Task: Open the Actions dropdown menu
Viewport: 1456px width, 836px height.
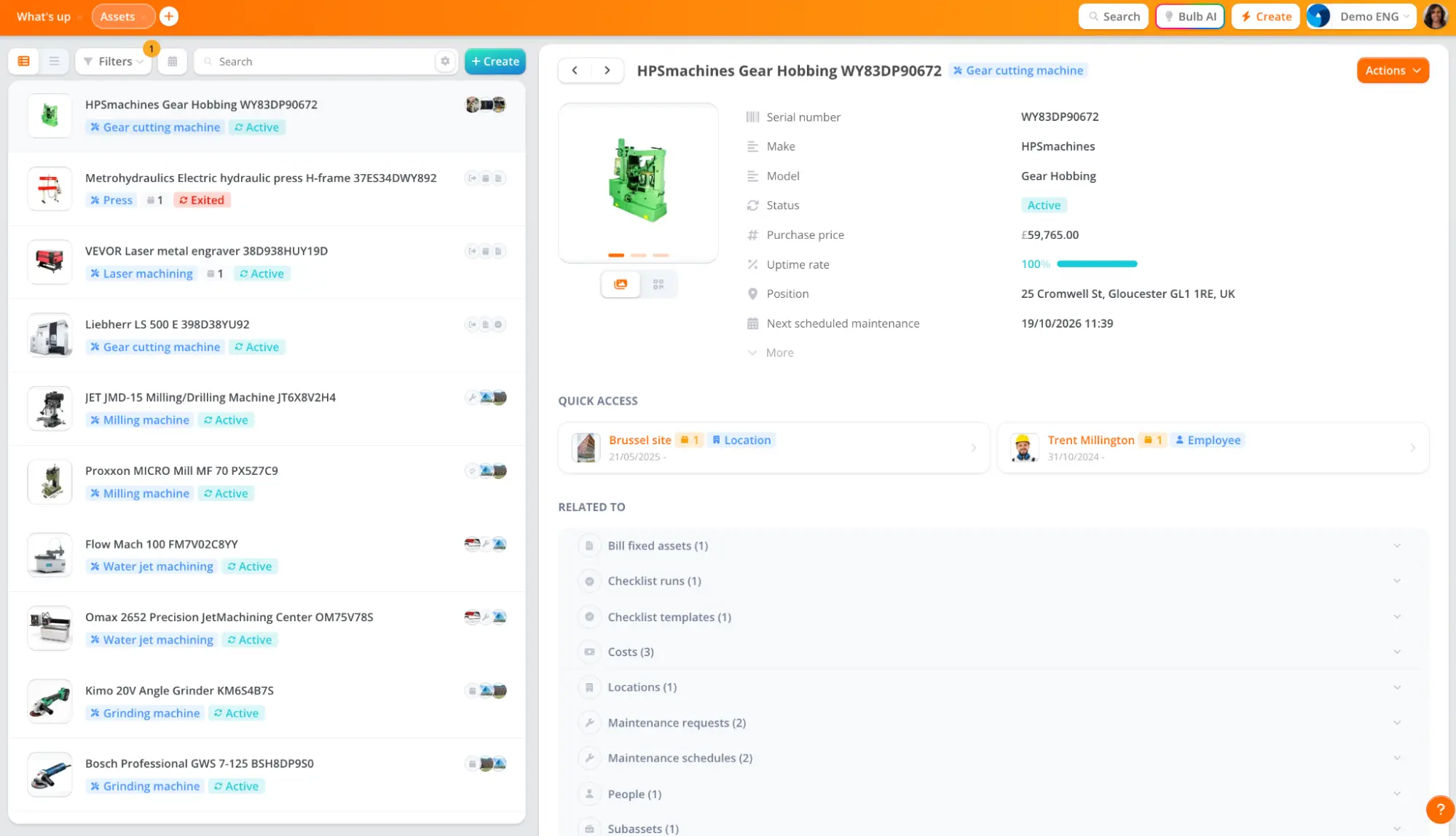Action: tap(1392, 71)
